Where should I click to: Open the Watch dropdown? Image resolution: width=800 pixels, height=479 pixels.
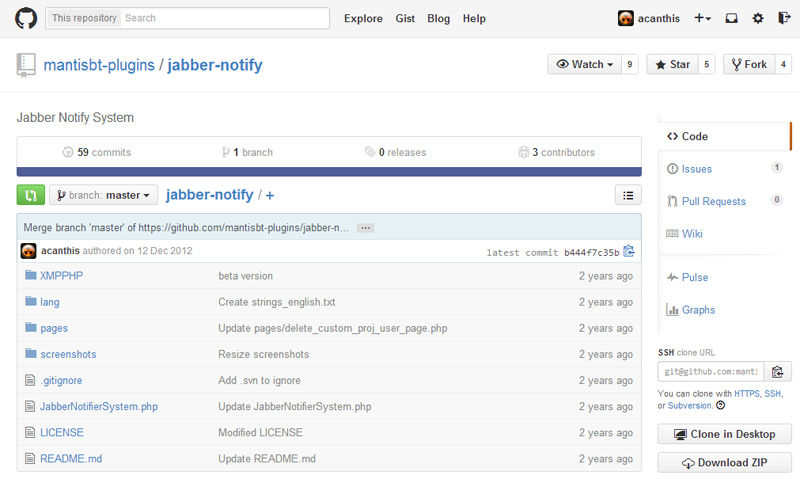click(x=585, y=64)
